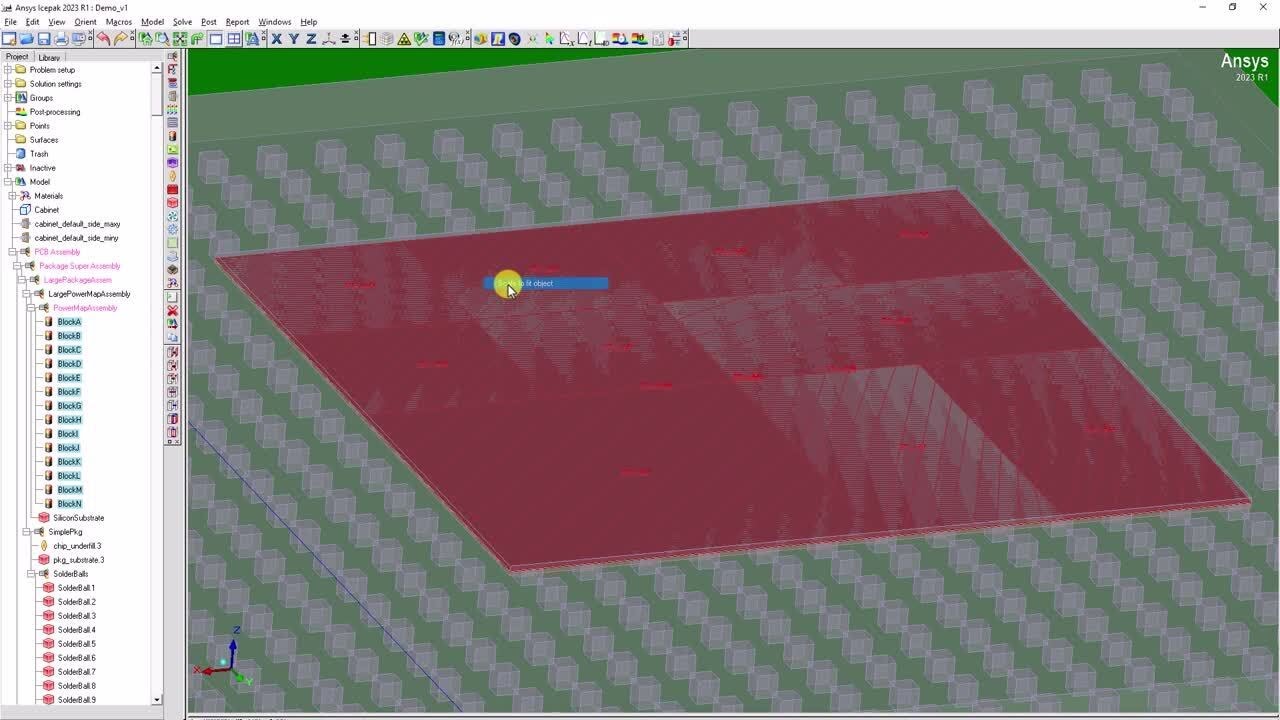Click the Run solution calculator icon
The image size is (1280, 720).
point(437,39)
